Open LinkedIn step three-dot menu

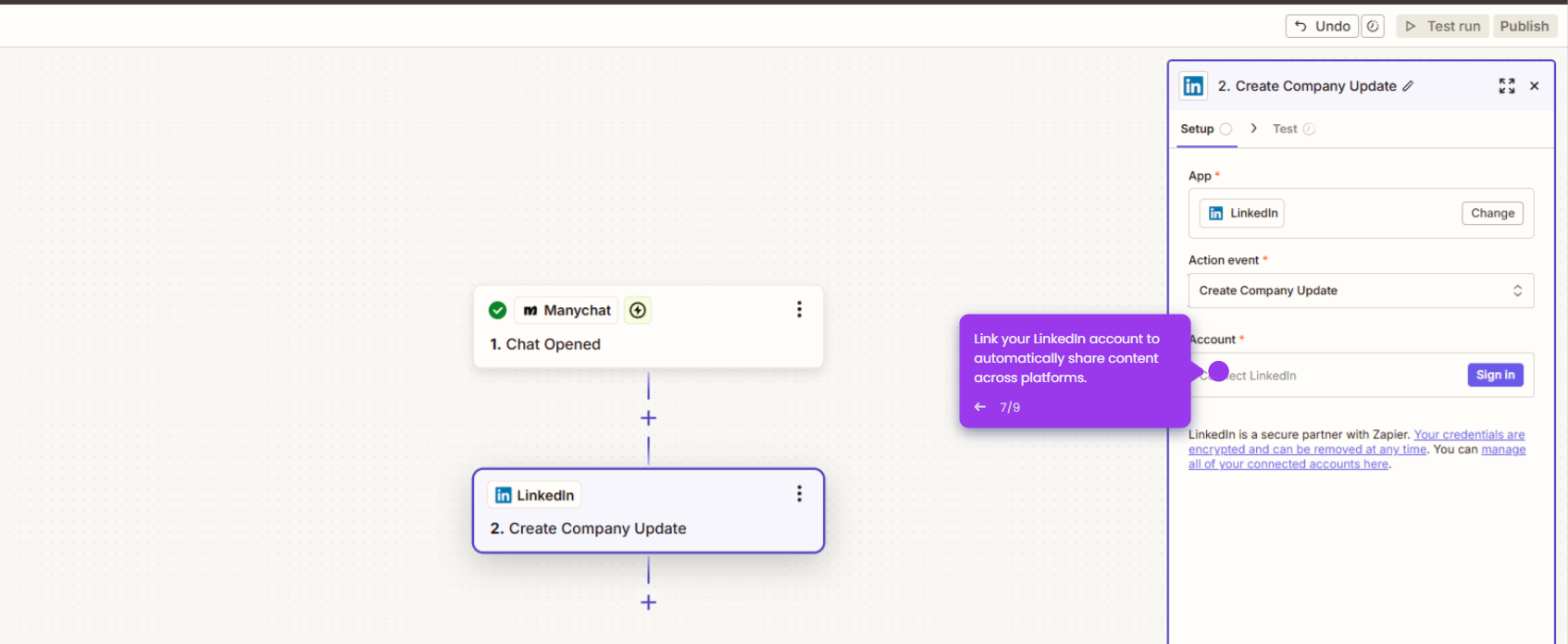click(799, 494)
